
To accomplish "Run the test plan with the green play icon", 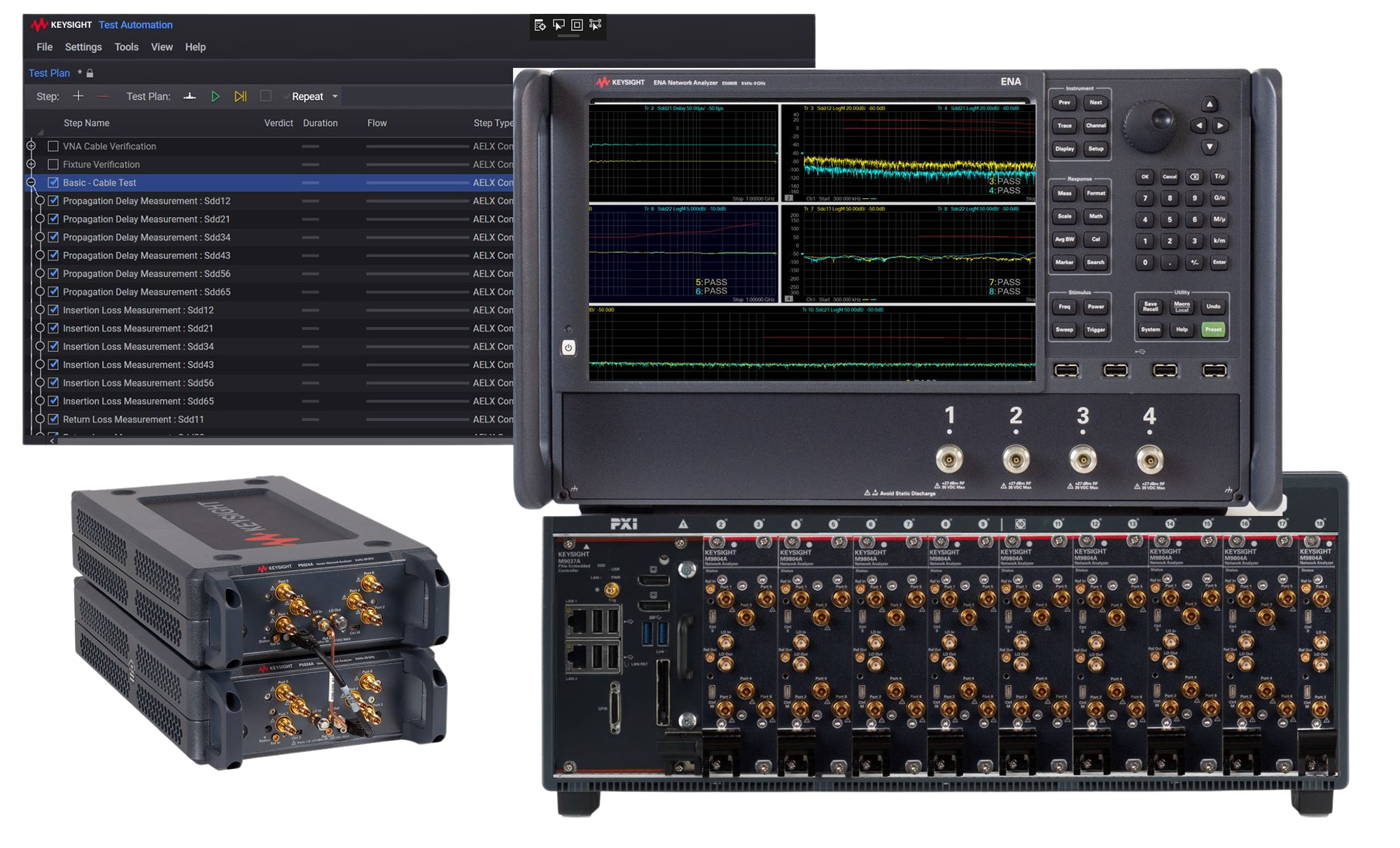I will (215, 97).
